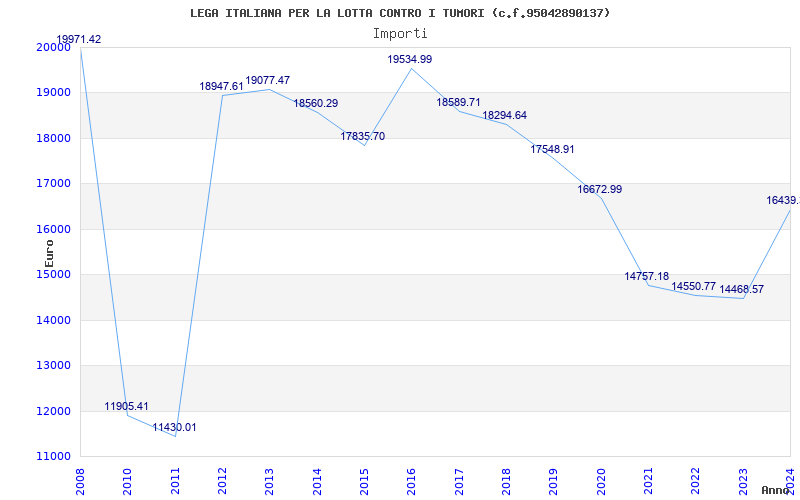
Task: Click x-axis year 2016
Action: pyautogui.click(x=412, y=481)
